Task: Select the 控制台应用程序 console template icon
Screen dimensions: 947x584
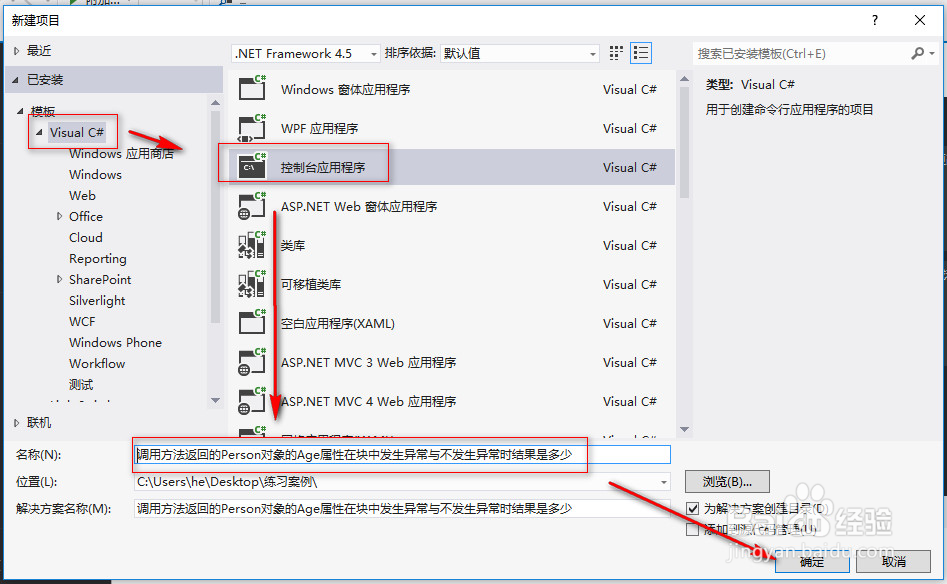Action: [x=252, y=167]
